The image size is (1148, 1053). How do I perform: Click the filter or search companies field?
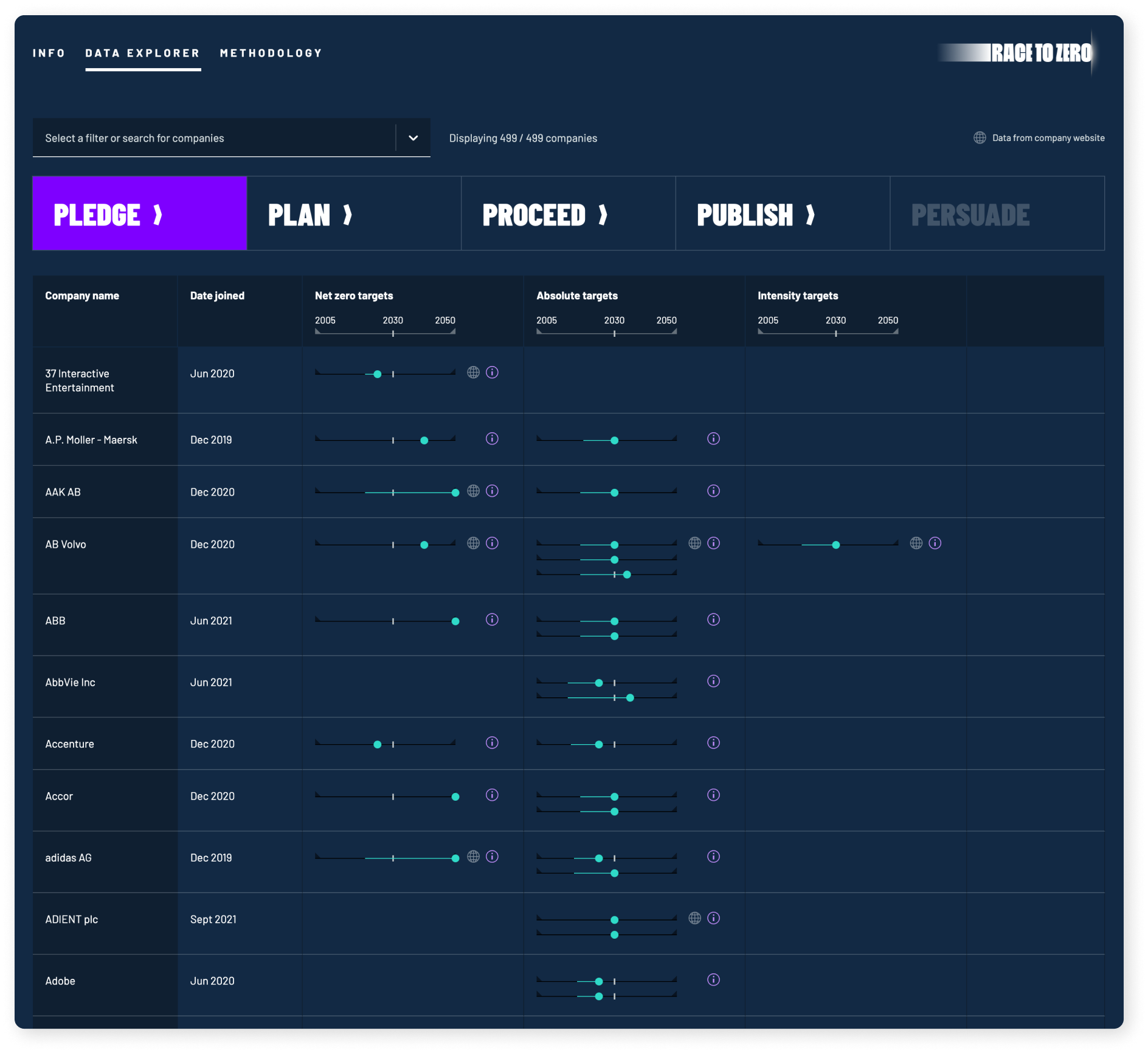tap(213, 138)
